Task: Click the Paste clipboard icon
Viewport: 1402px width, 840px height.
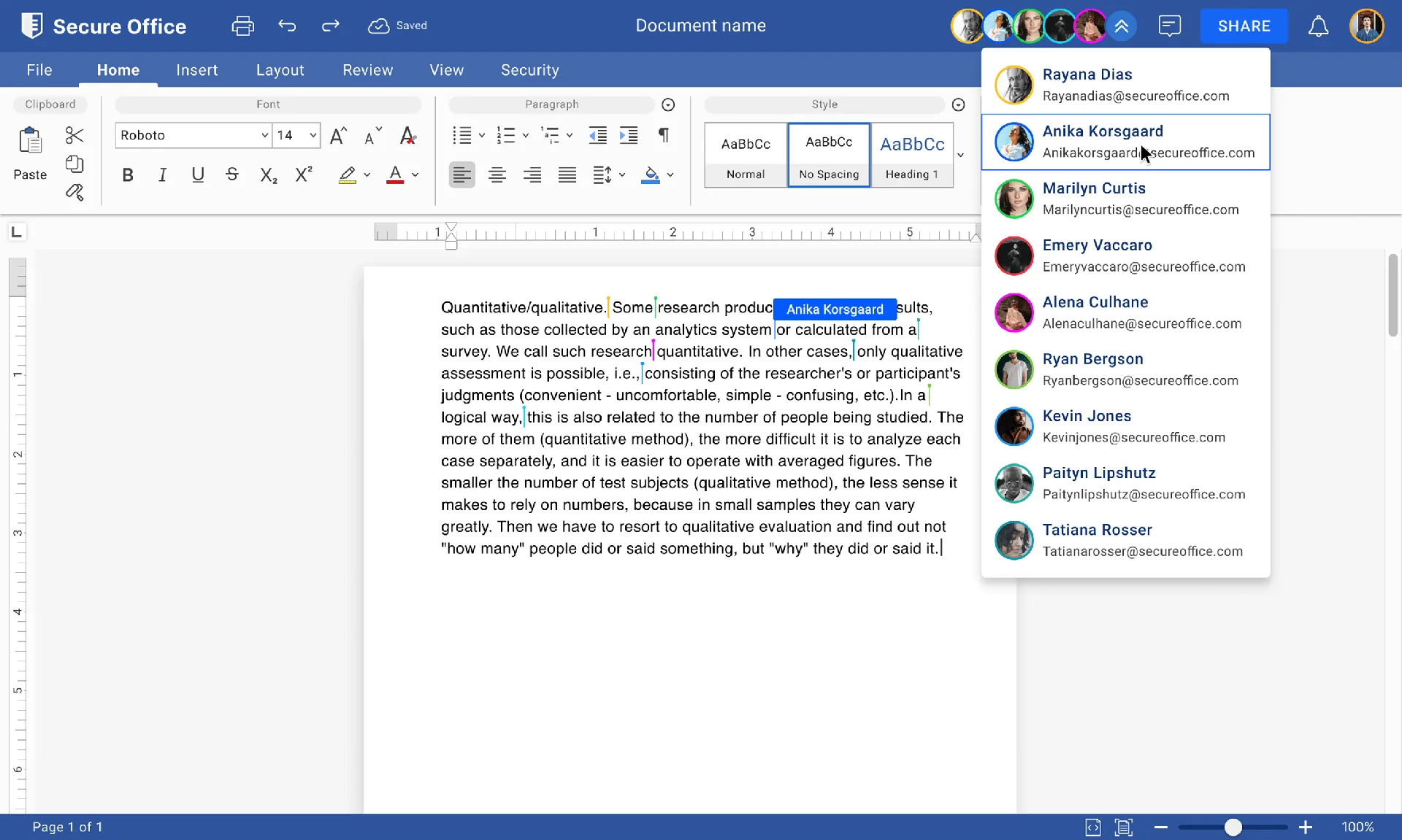Action: point(30,139)
